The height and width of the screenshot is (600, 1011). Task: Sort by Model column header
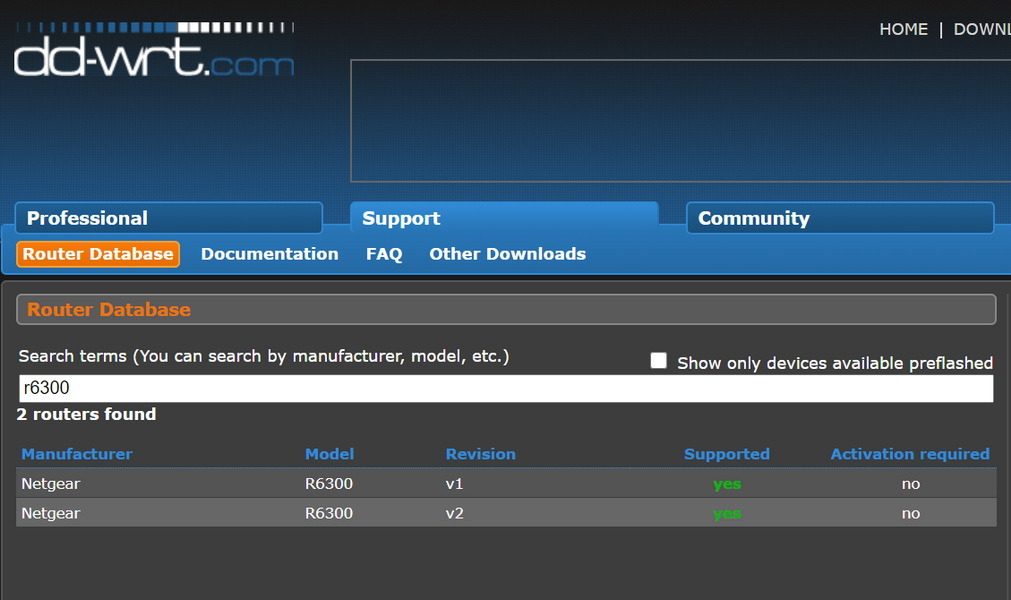tap(329, 454)
